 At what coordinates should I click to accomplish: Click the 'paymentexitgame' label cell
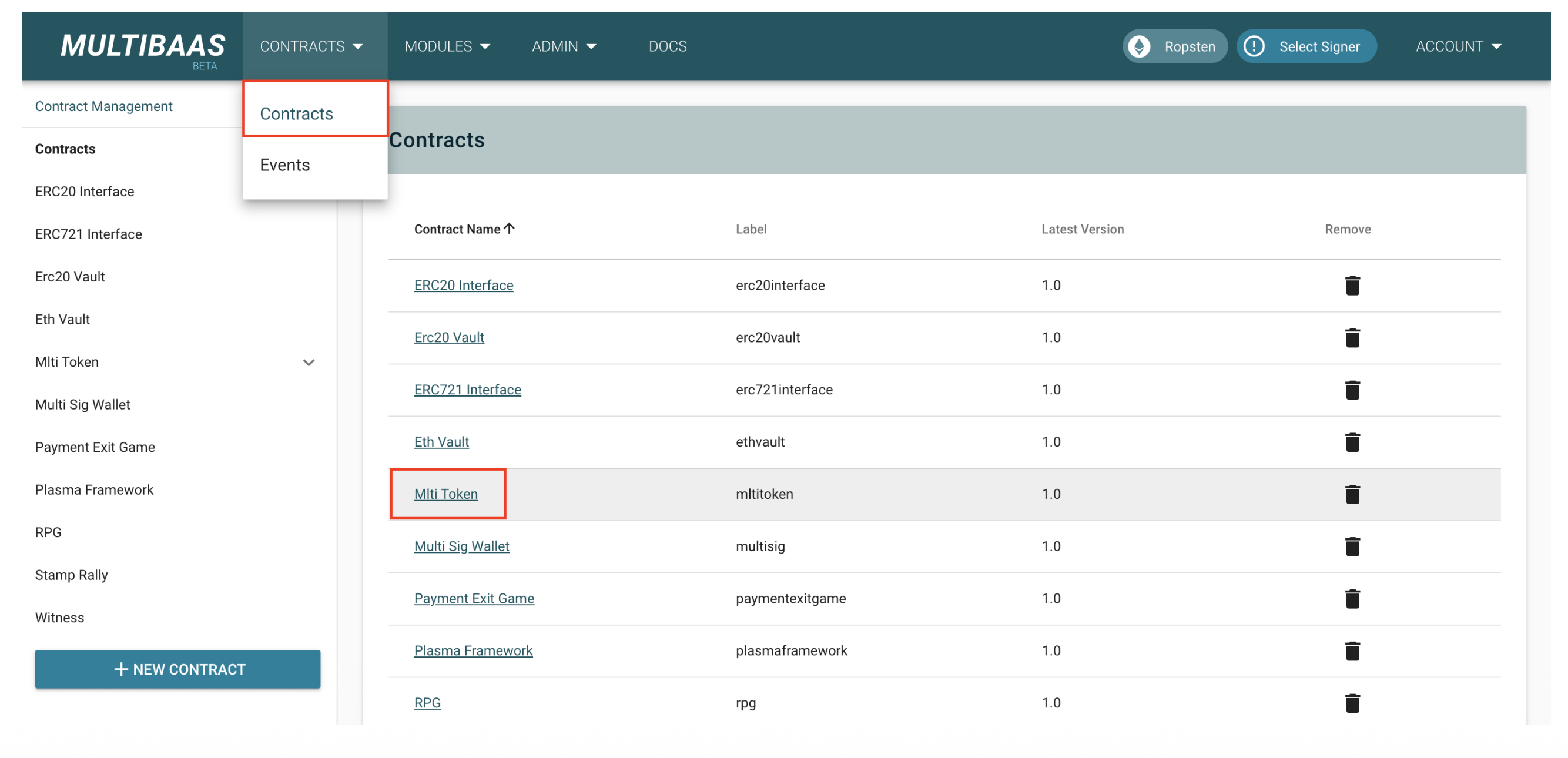tap(790, 599)
